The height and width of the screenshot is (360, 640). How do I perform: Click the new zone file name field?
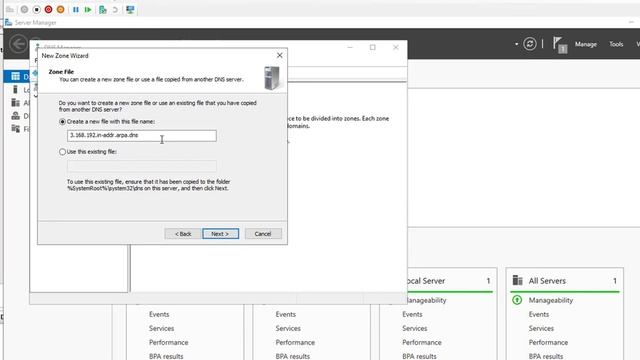[142, 136]
